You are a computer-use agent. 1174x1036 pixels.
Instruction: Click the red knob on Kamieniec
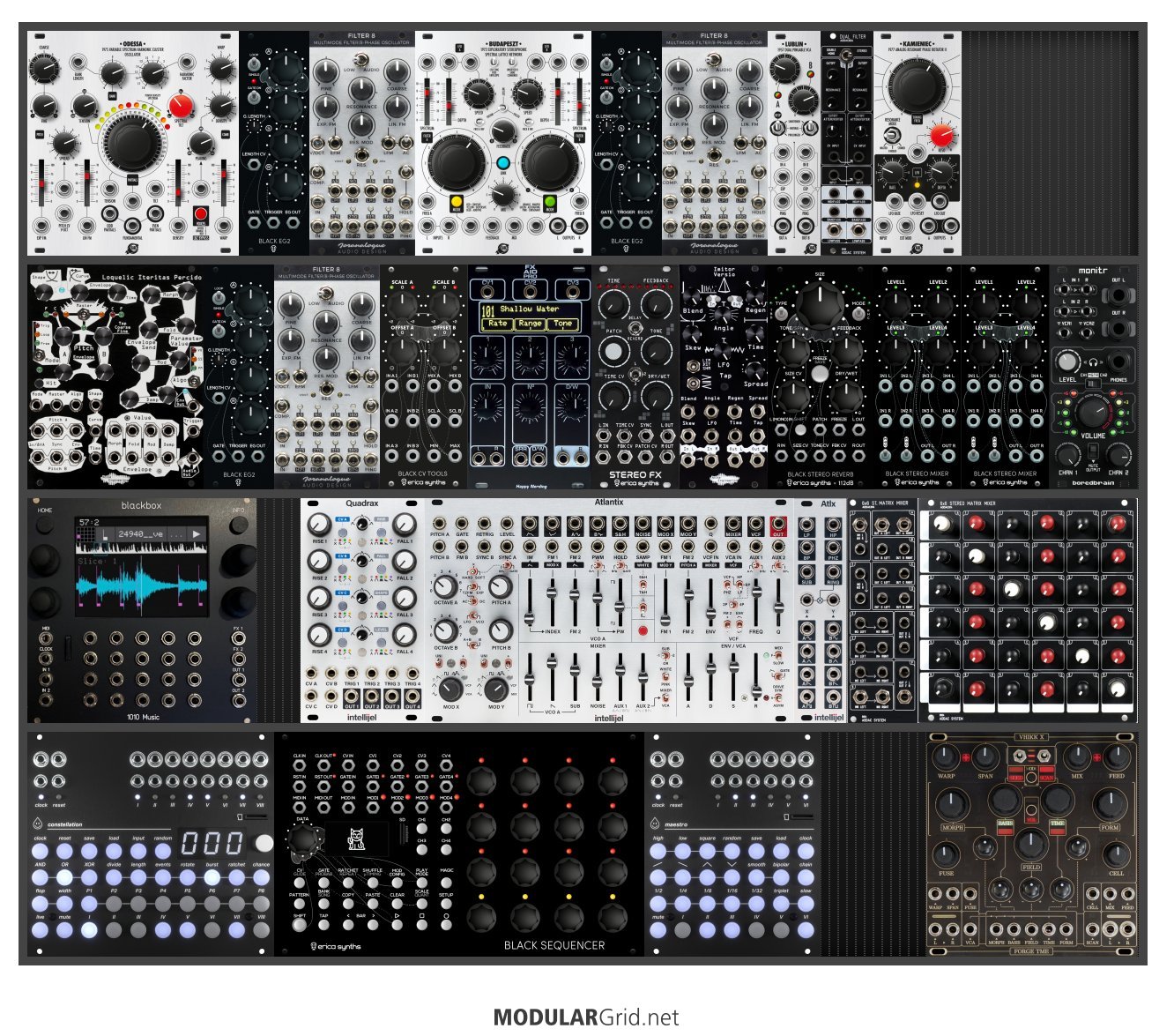coord(941,136)
